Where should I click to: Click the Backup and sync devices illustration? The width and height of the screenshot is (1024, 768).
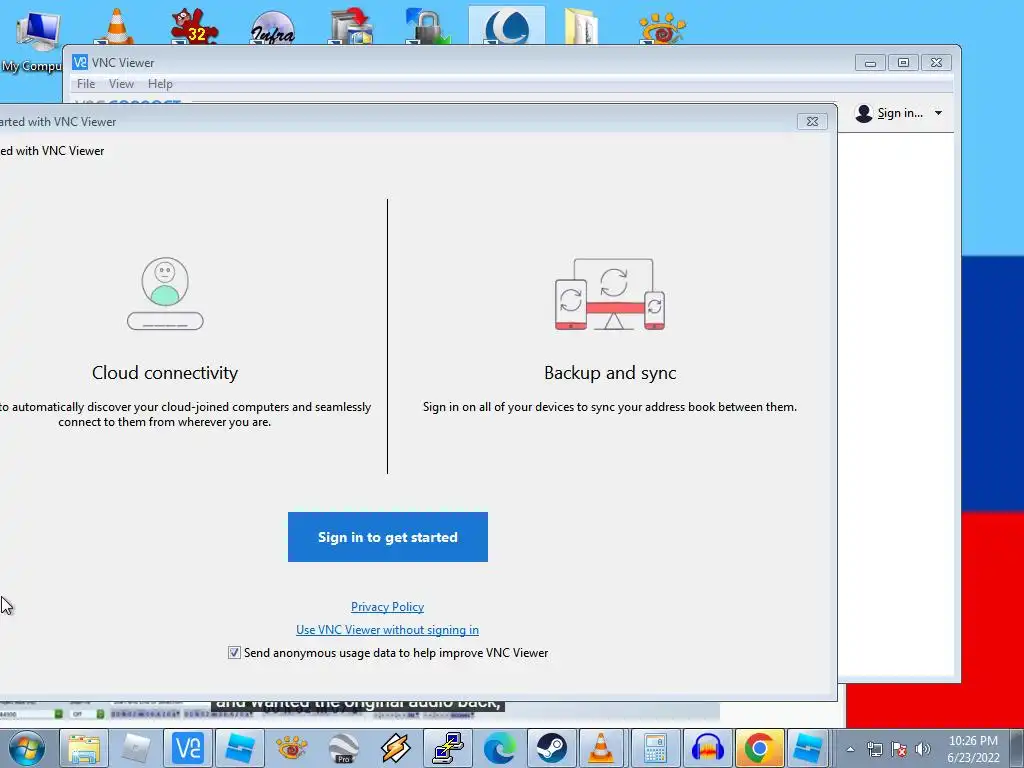tap(610, 294)
